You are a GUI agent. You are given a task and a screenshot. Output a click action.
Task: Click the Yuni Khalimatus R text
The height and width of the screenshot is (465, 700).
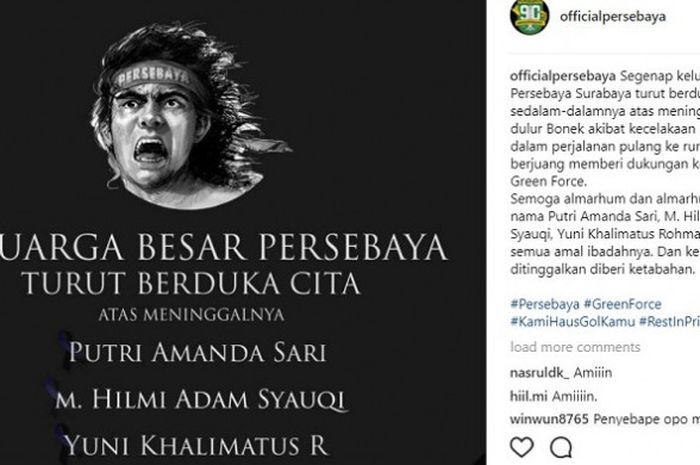196,445
